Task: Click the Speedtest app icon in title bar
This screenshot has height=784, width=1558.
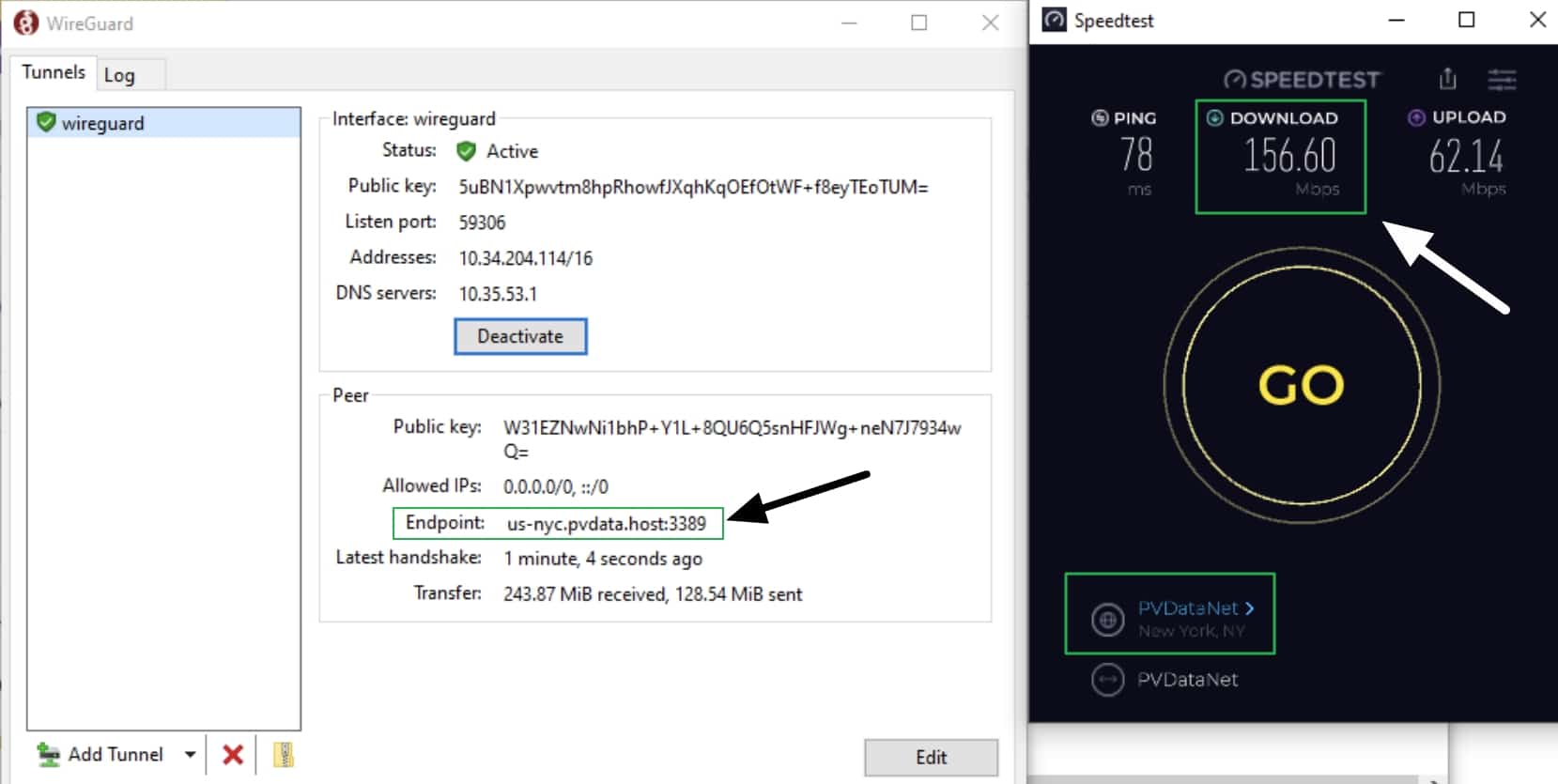Action: point(1055,20)
